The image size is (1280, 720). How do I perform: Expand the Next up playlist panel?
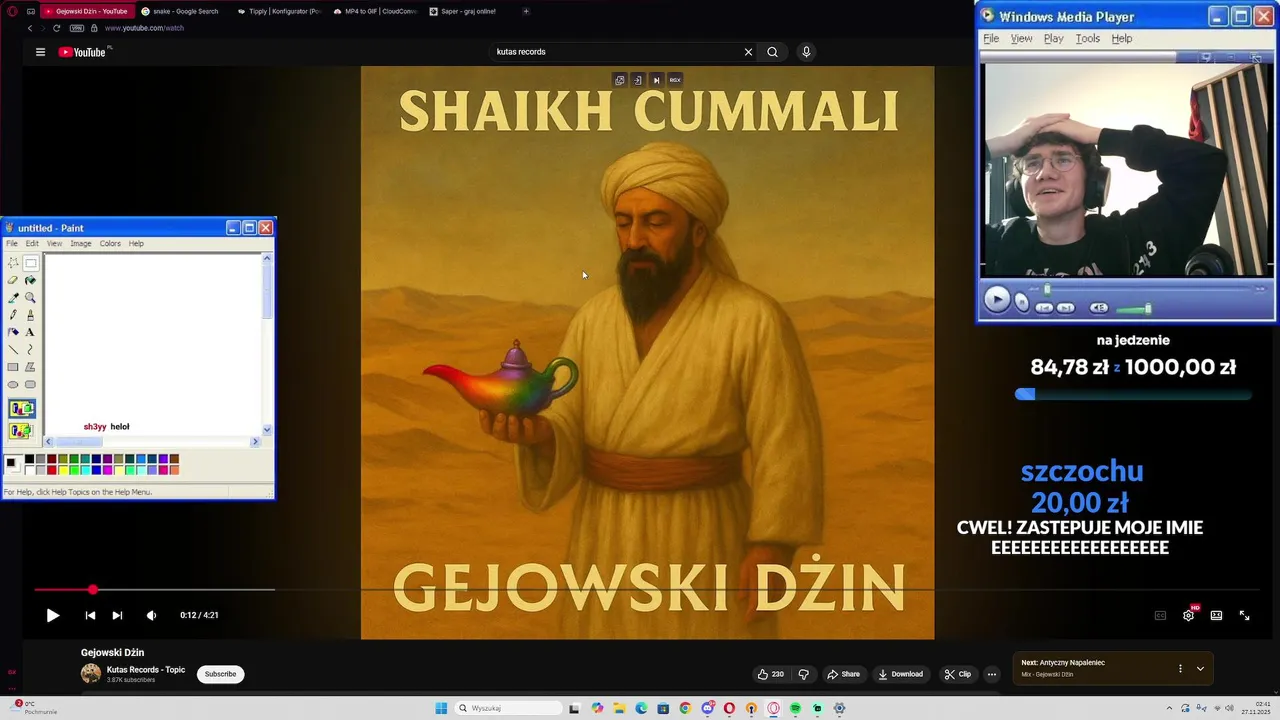coord(1200,668)
